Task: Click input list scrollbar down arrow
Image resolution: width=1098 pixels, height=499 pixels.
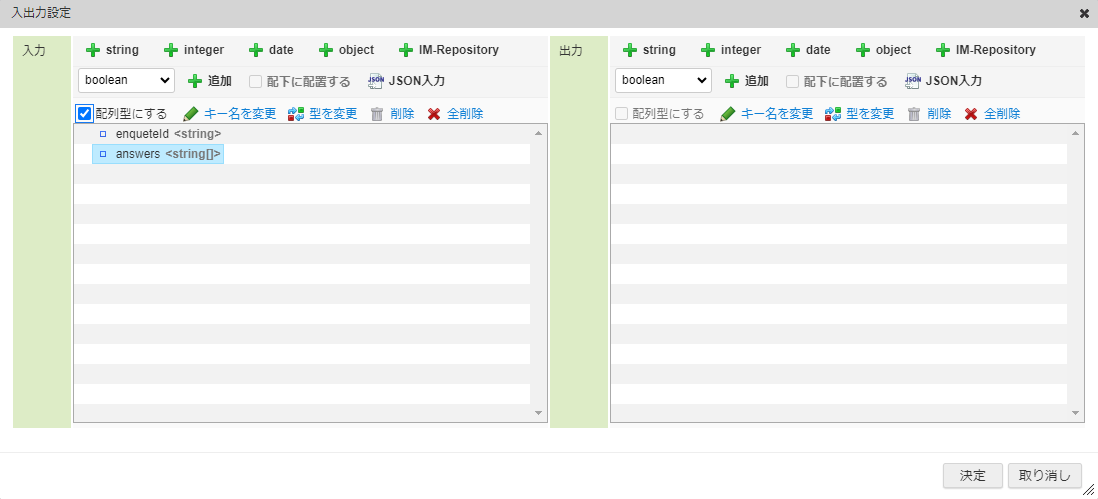Action: click(x=538, y=413)
